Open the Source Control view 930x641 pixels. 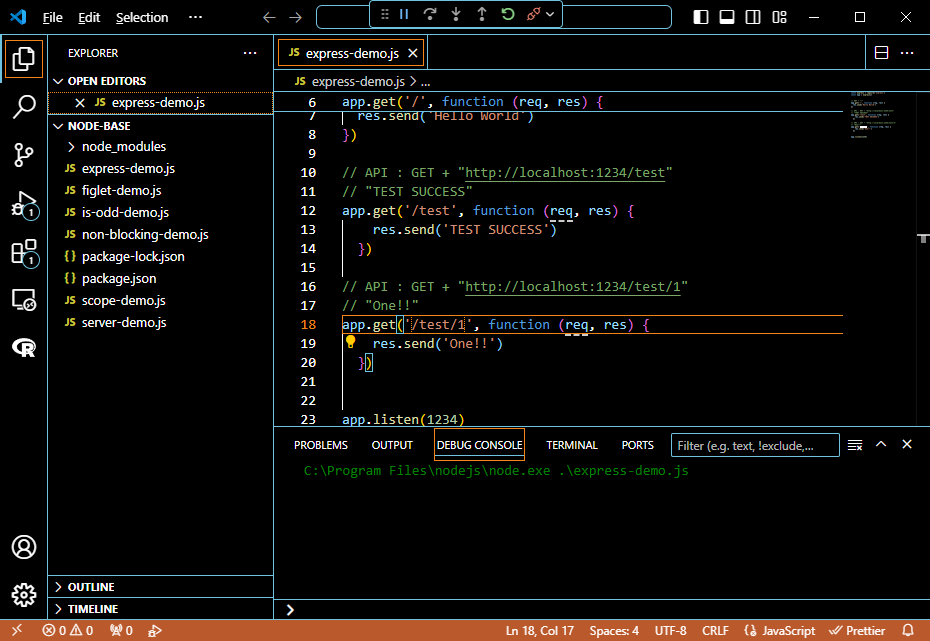(24, 155)
